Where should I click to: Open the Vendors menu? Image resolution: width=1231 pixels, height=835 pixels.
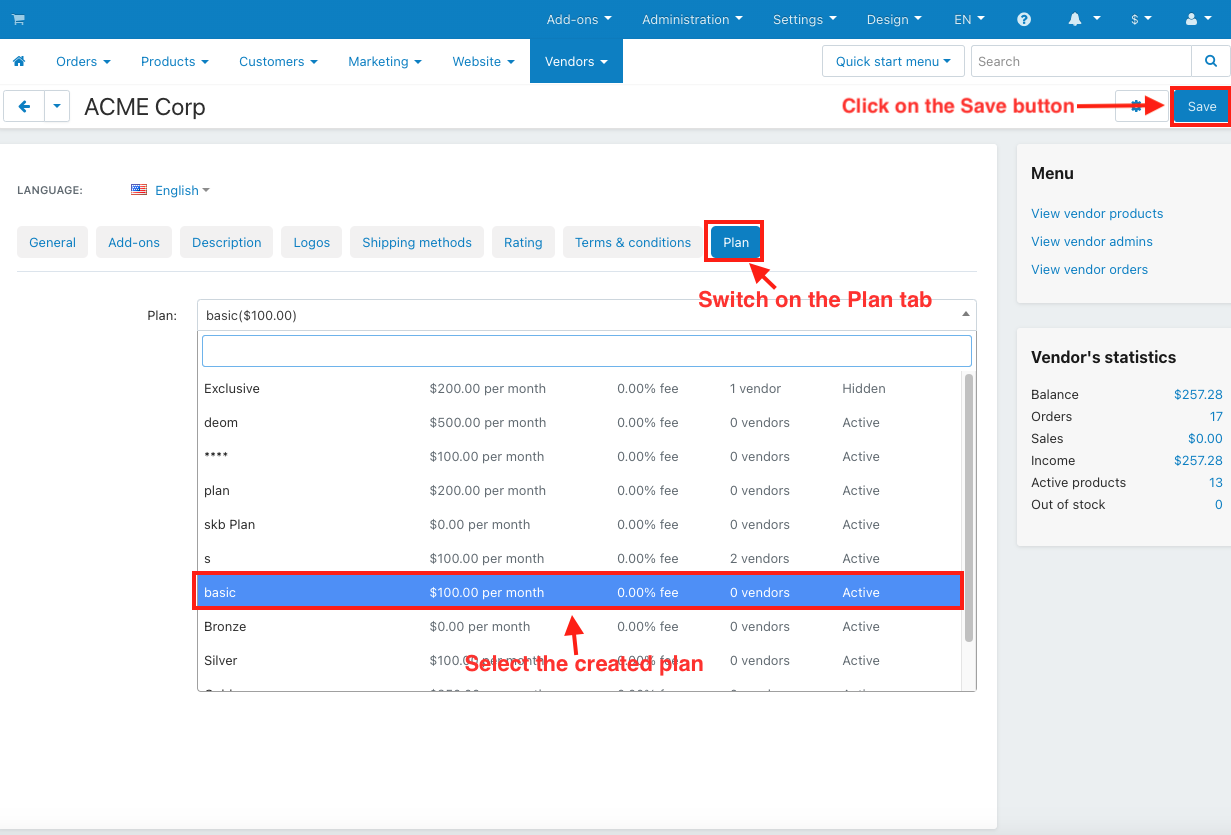click(x=576, y=62)
